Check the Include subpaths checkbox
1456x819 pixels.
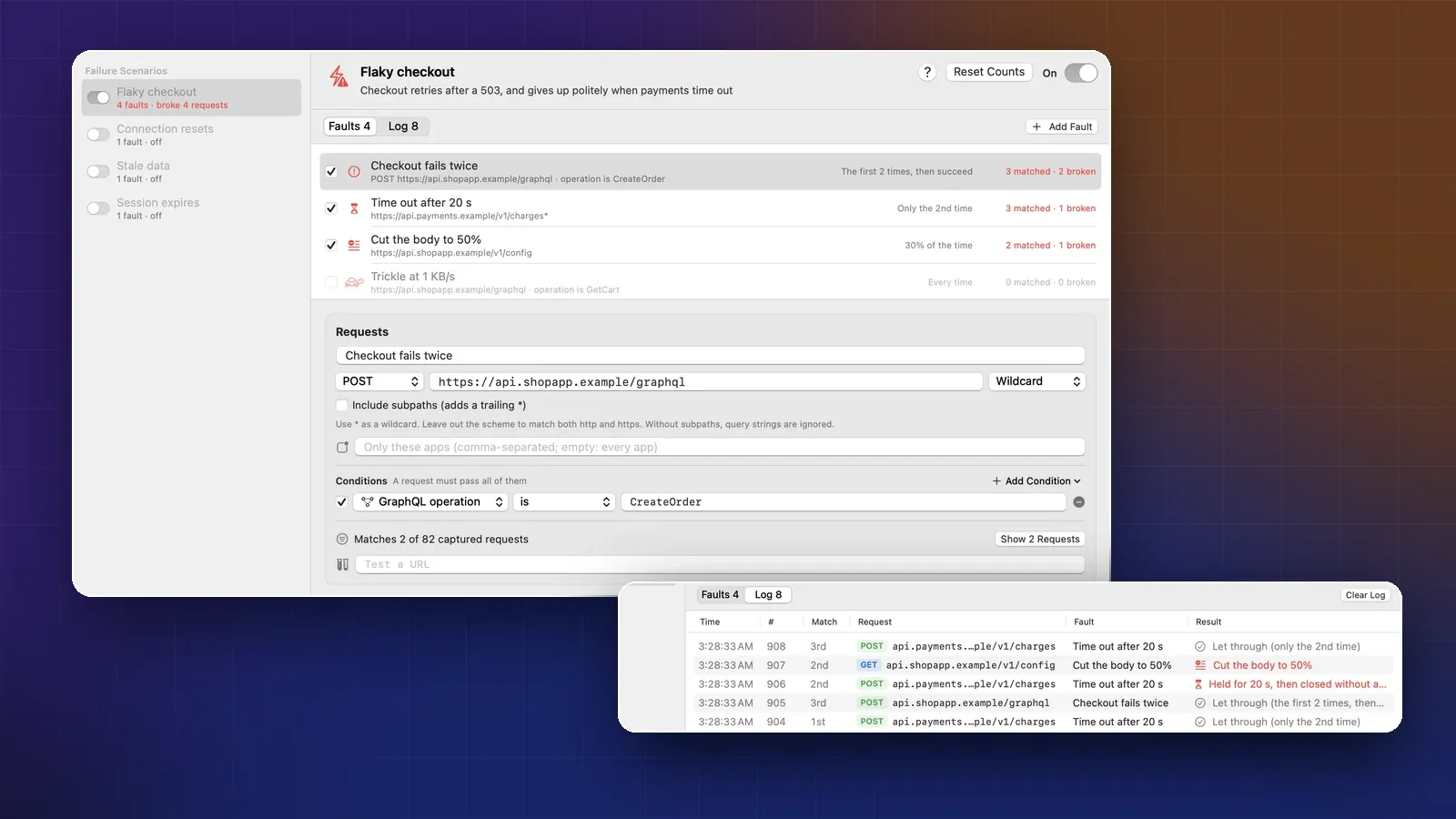[342, 406]
